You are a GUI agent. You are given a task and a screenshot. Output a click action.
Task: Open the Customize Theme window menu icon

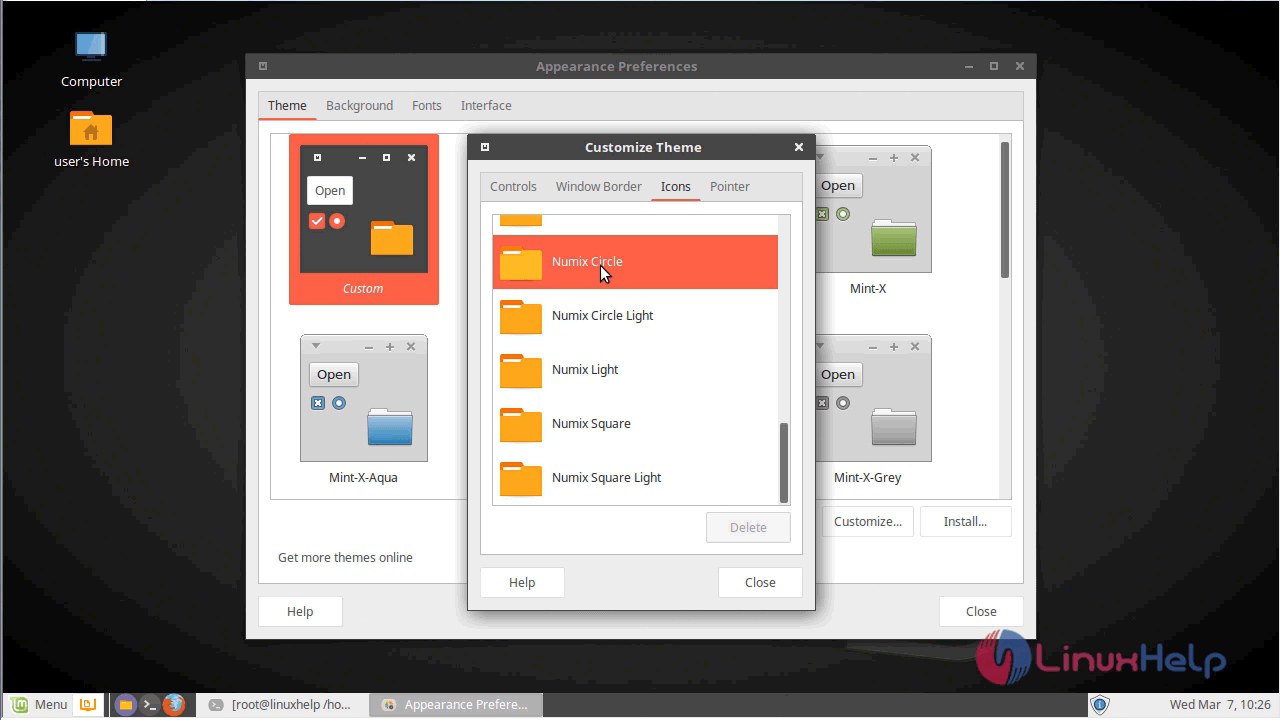coord(485,147)
